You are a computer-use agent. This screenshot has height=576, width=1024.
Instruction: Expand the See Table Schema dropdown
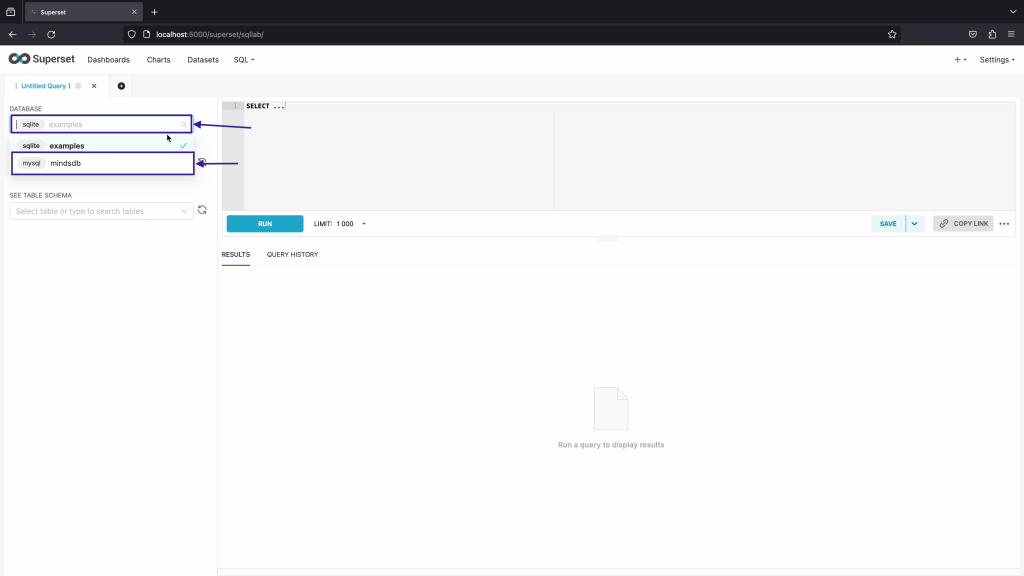(101, 211)
